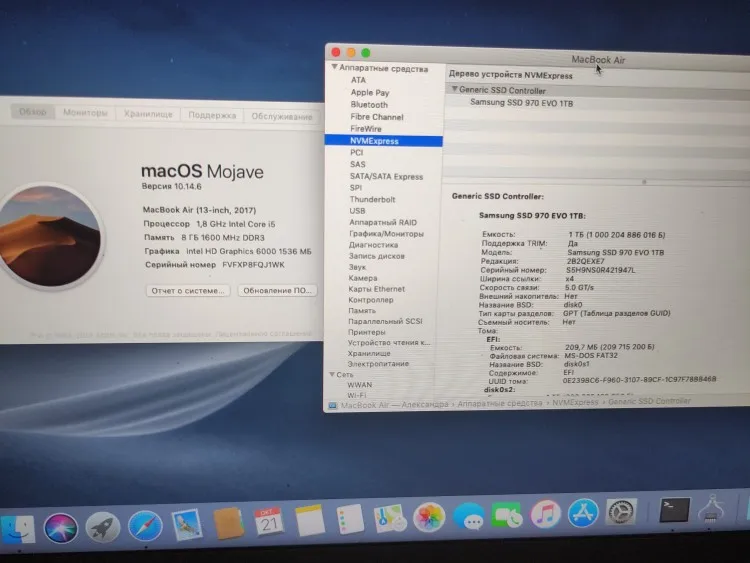The height and width of the screenshot is (563, 750).
Task: Select Fibre Channel in sidebar
Action: 376,117
